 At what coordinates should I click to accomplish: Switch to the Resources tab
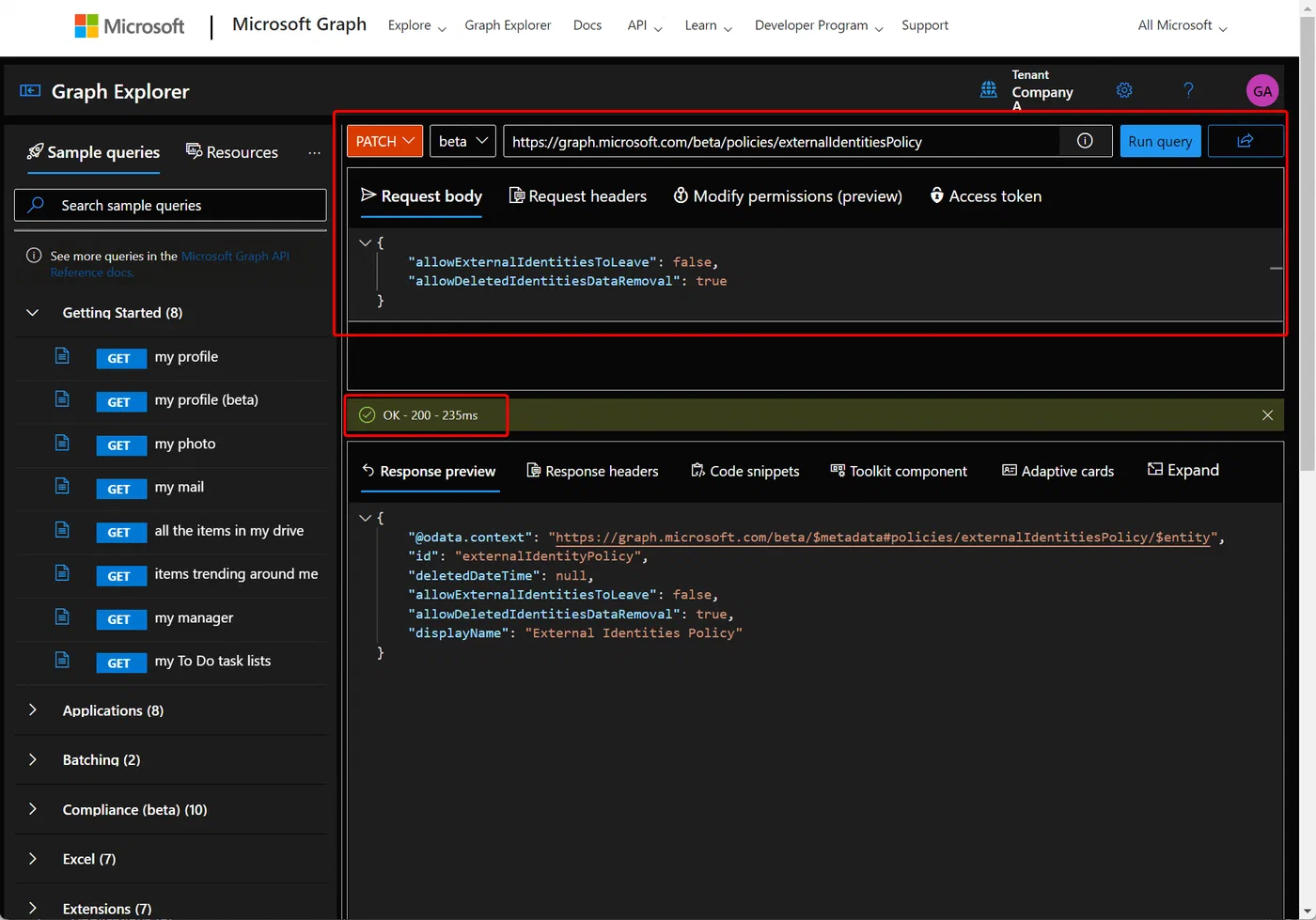(x=232, y=152)
